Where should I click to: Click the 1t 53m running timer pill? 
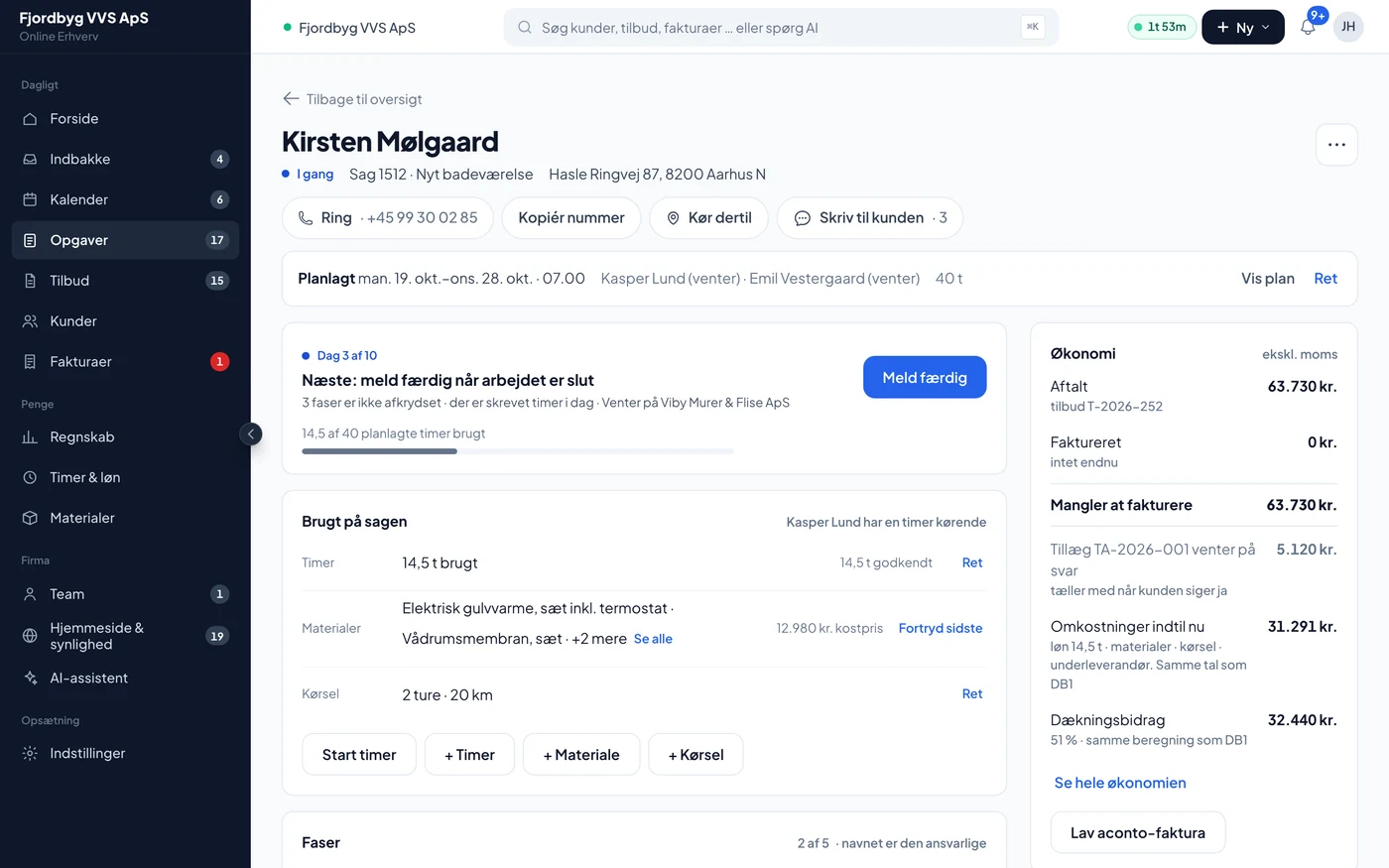(x=1161, y=27)
